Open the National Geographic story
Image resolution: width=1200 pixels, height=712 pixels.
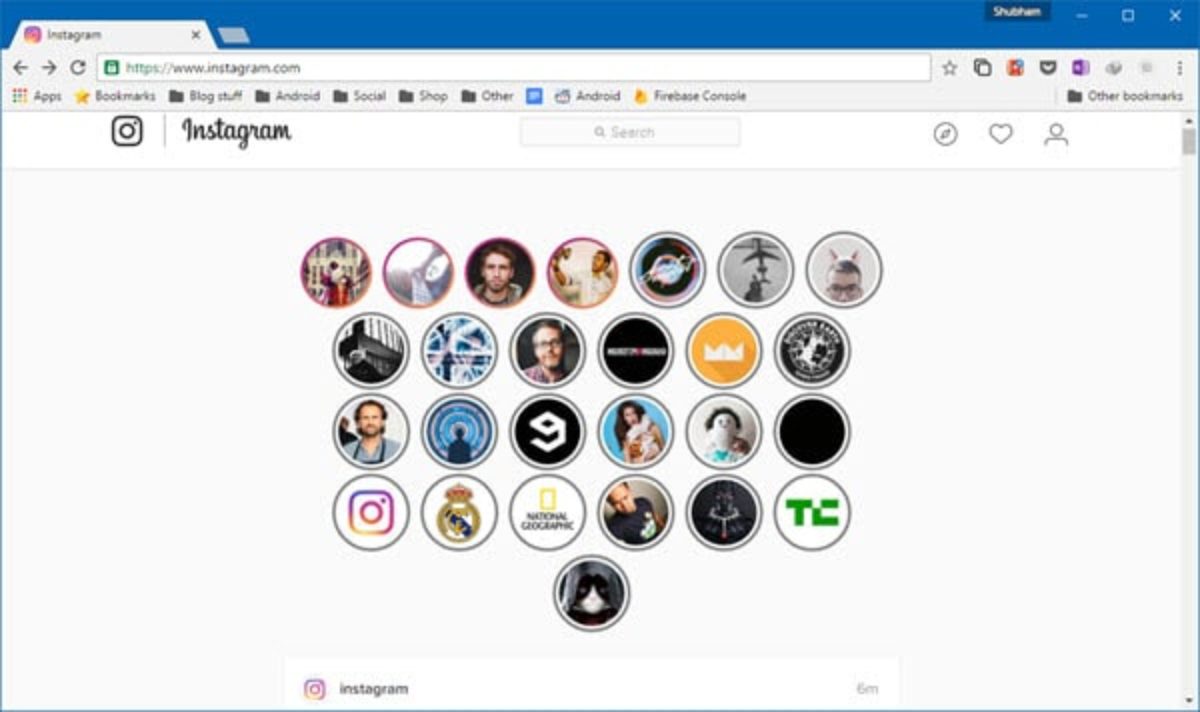coord(547,513)
